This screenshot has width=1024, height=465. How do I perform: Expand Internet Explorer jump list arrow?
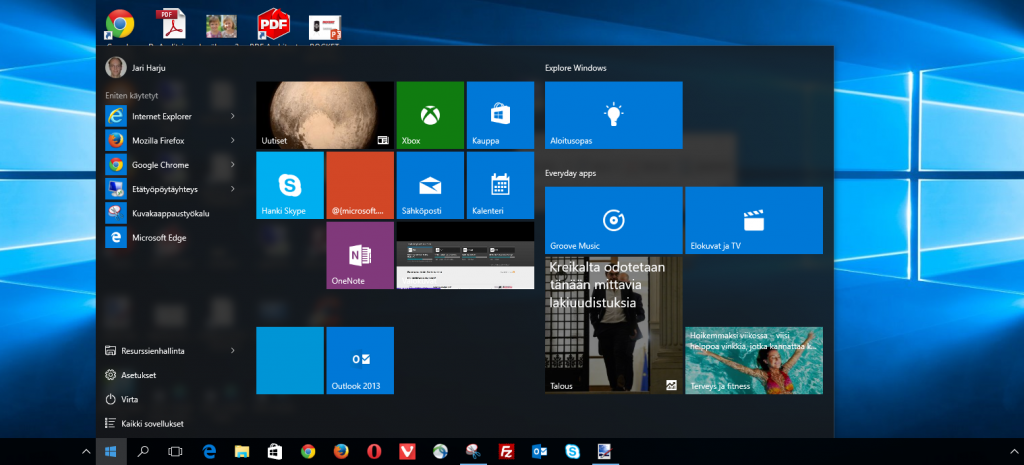point(232,116)
